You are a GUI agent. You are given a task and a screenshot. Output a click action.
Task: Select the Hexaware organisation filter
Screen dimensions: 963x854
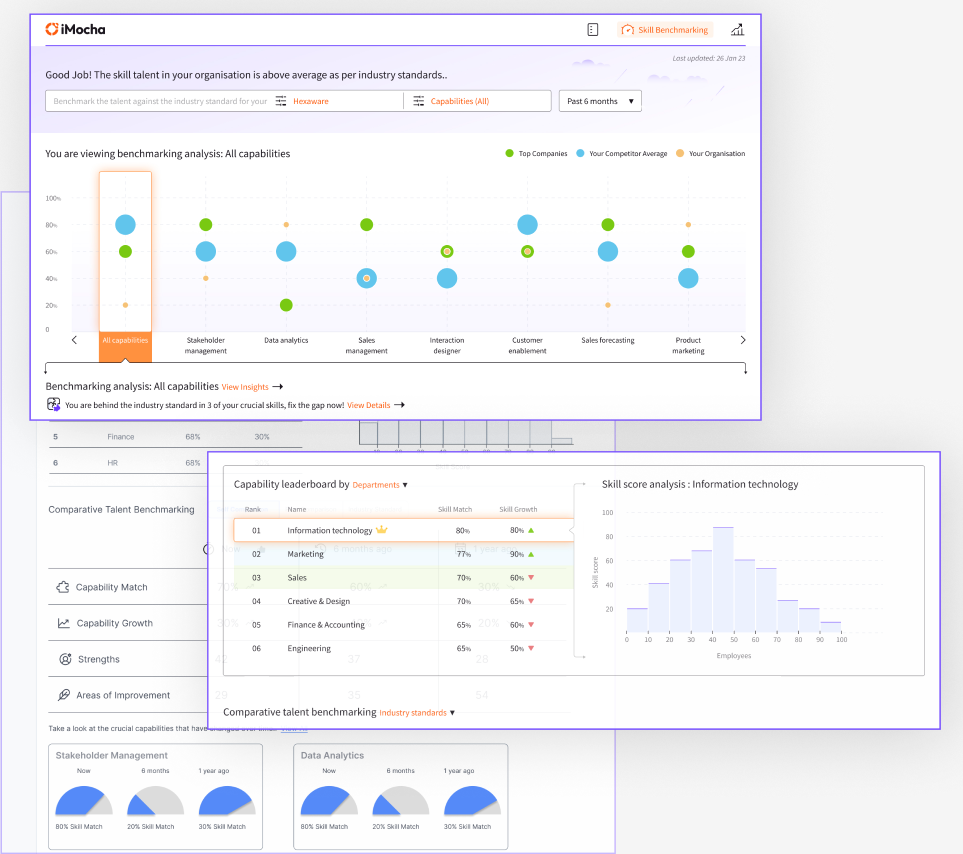click(311, 101)
